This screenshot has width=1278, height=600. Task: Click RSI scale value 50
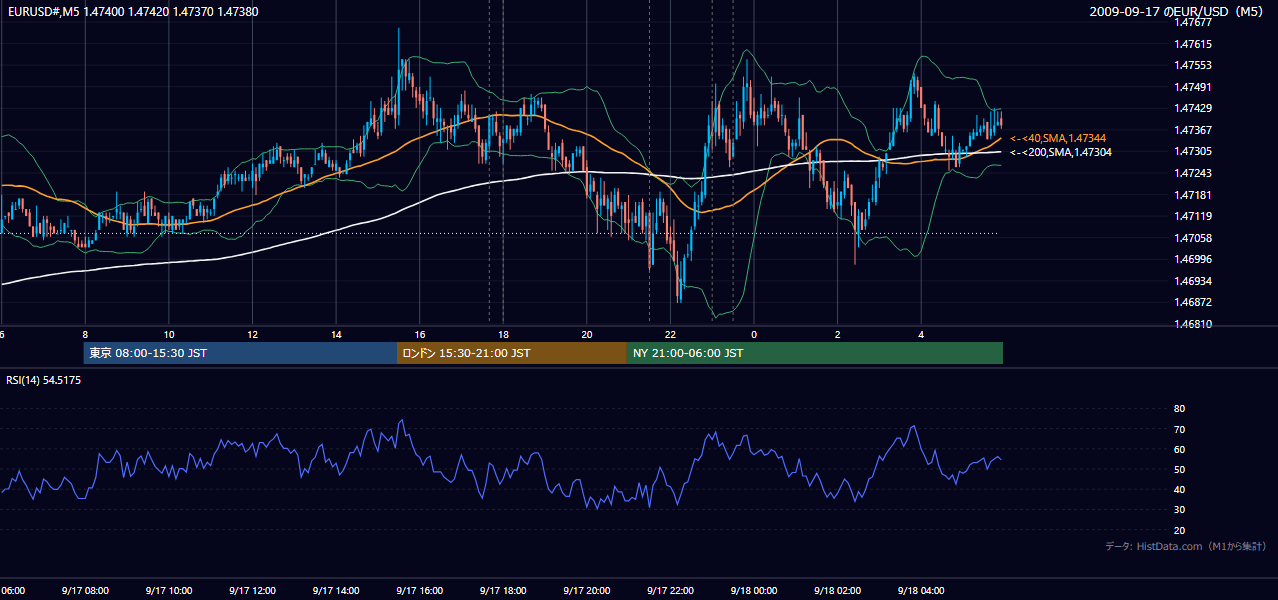1180,469
